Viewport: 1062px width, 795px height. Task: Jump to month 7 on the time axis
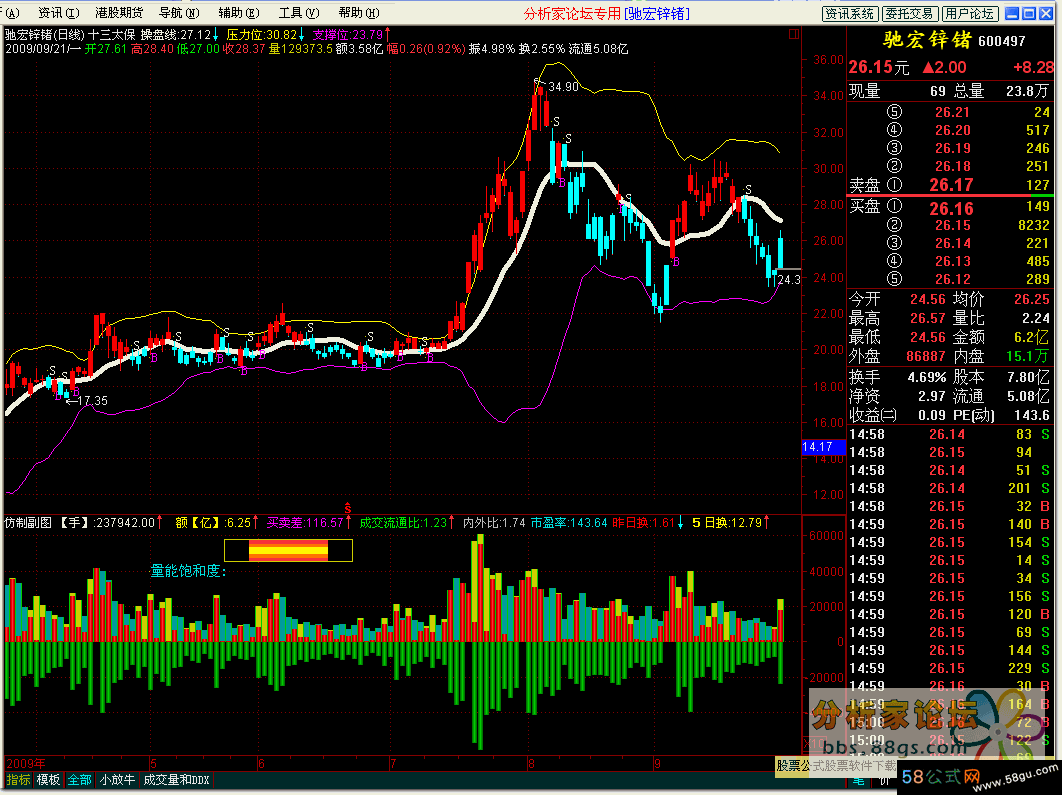393,764
